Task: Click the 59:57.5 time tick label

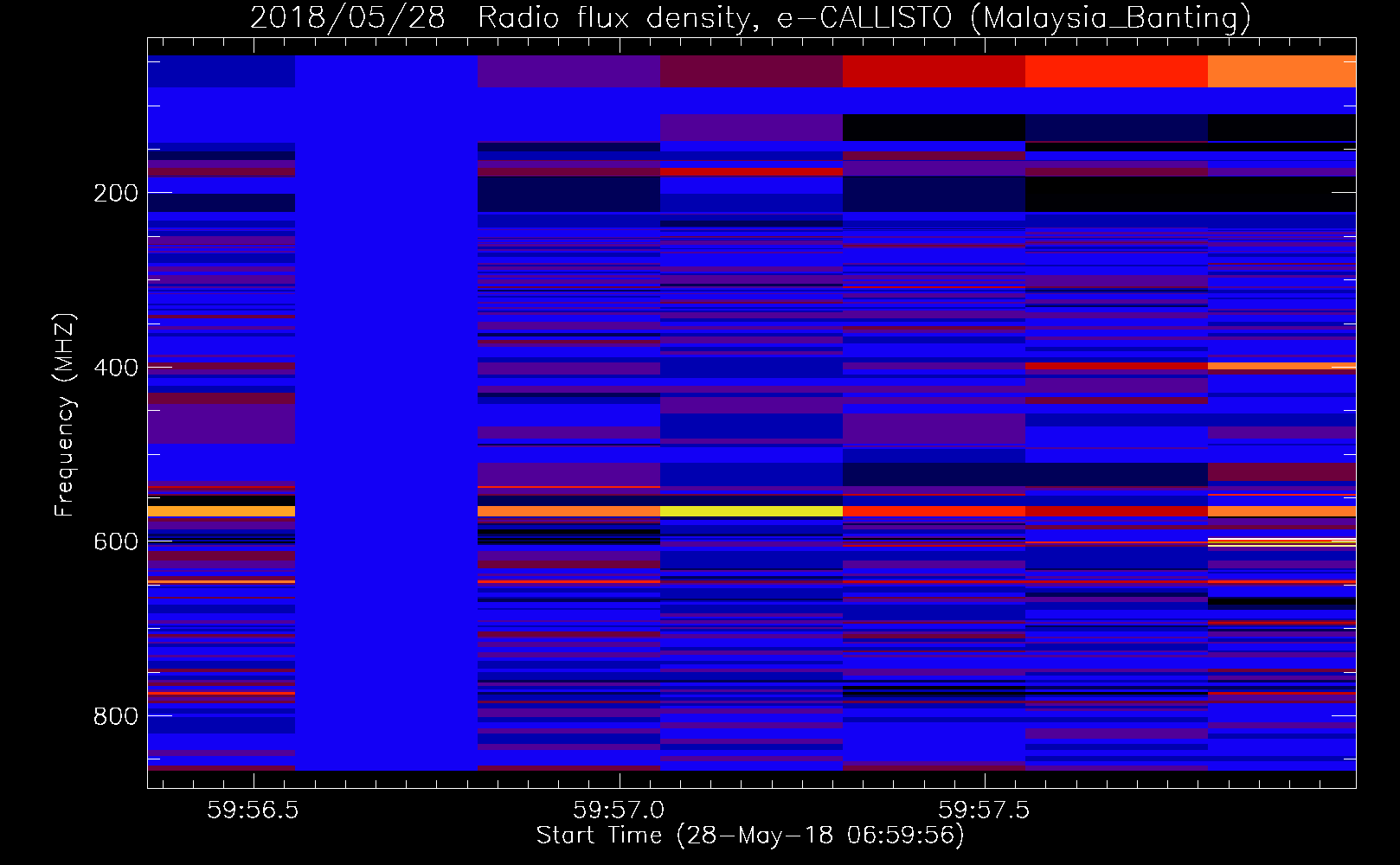Action: [985, 810]
